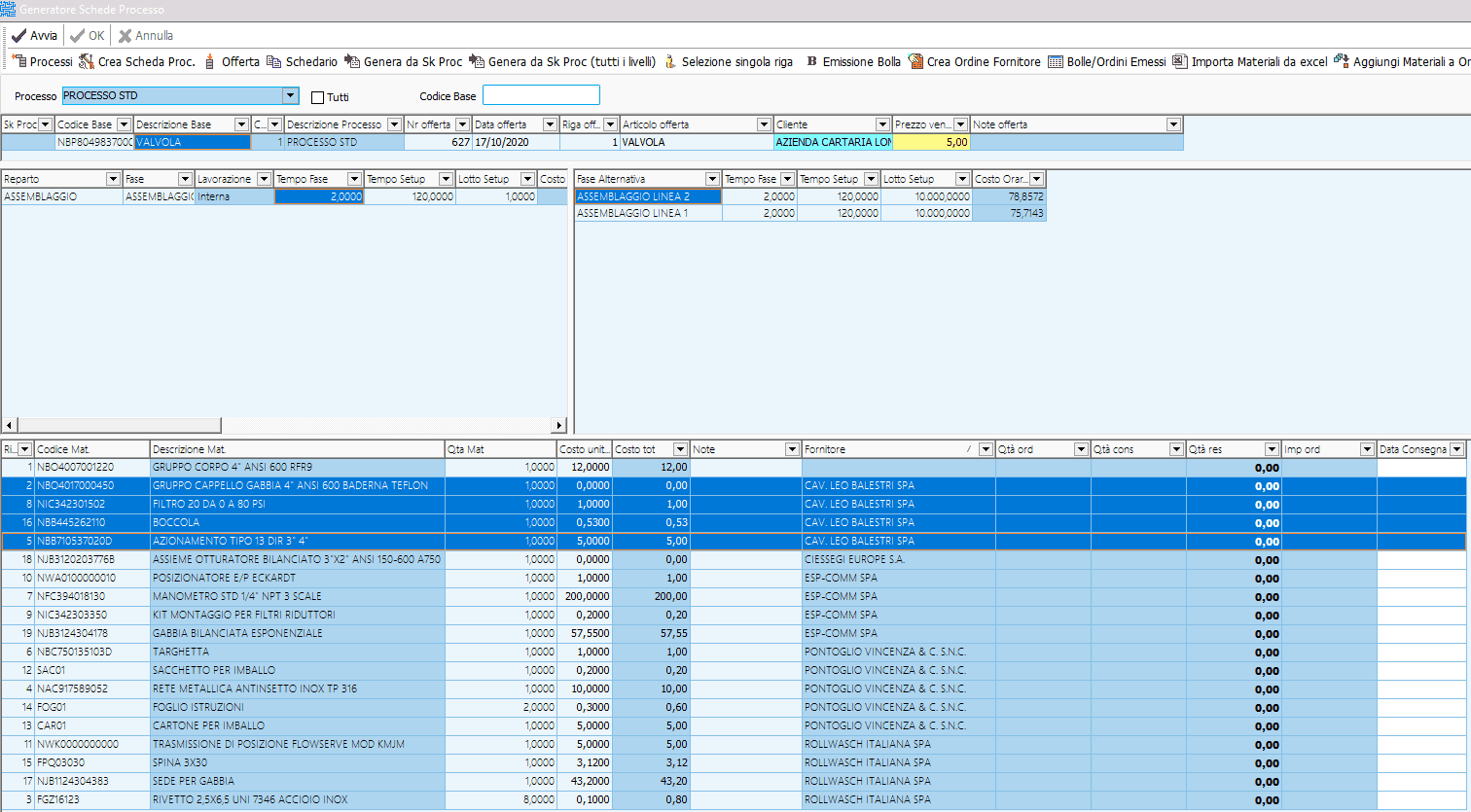Click the Annulla button
Image resolution: width=1471 pixels, height=812 pixels.
(x=146, y=35)
